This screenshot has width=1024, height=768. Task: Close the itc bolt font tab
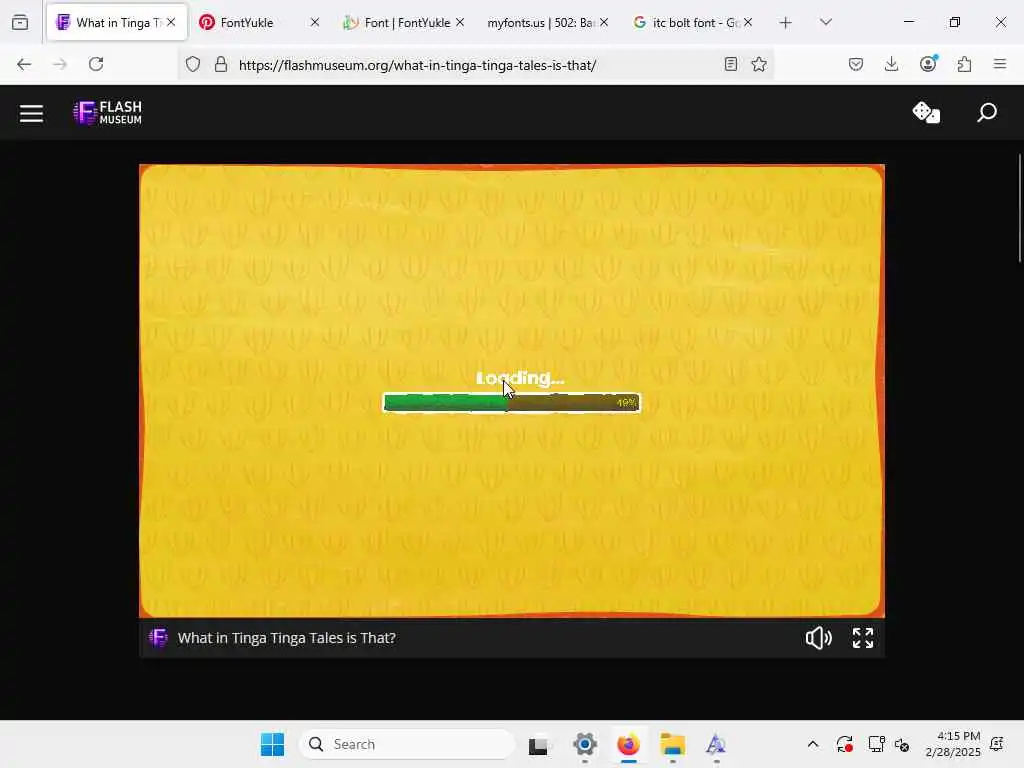point(748,22)
